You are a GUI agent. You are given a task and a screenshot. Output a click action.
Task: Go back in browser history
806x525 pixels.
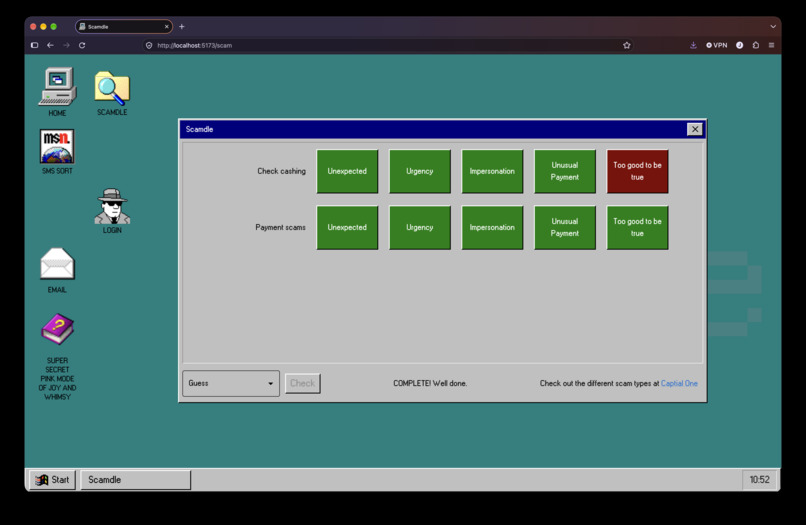[50, 45]
